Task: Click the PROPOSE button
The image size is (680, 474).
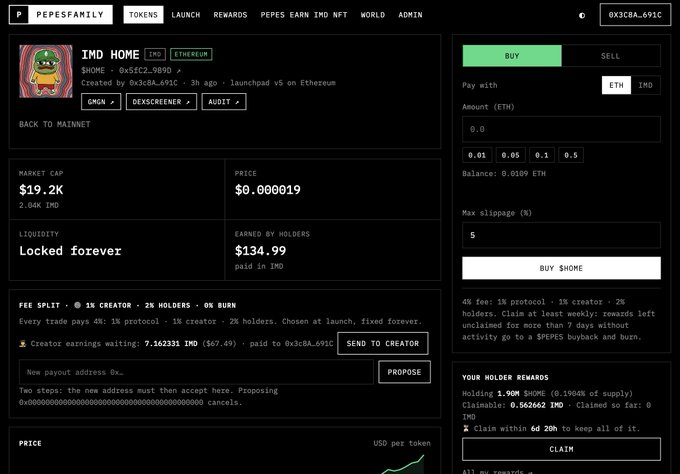Action: 404,372
